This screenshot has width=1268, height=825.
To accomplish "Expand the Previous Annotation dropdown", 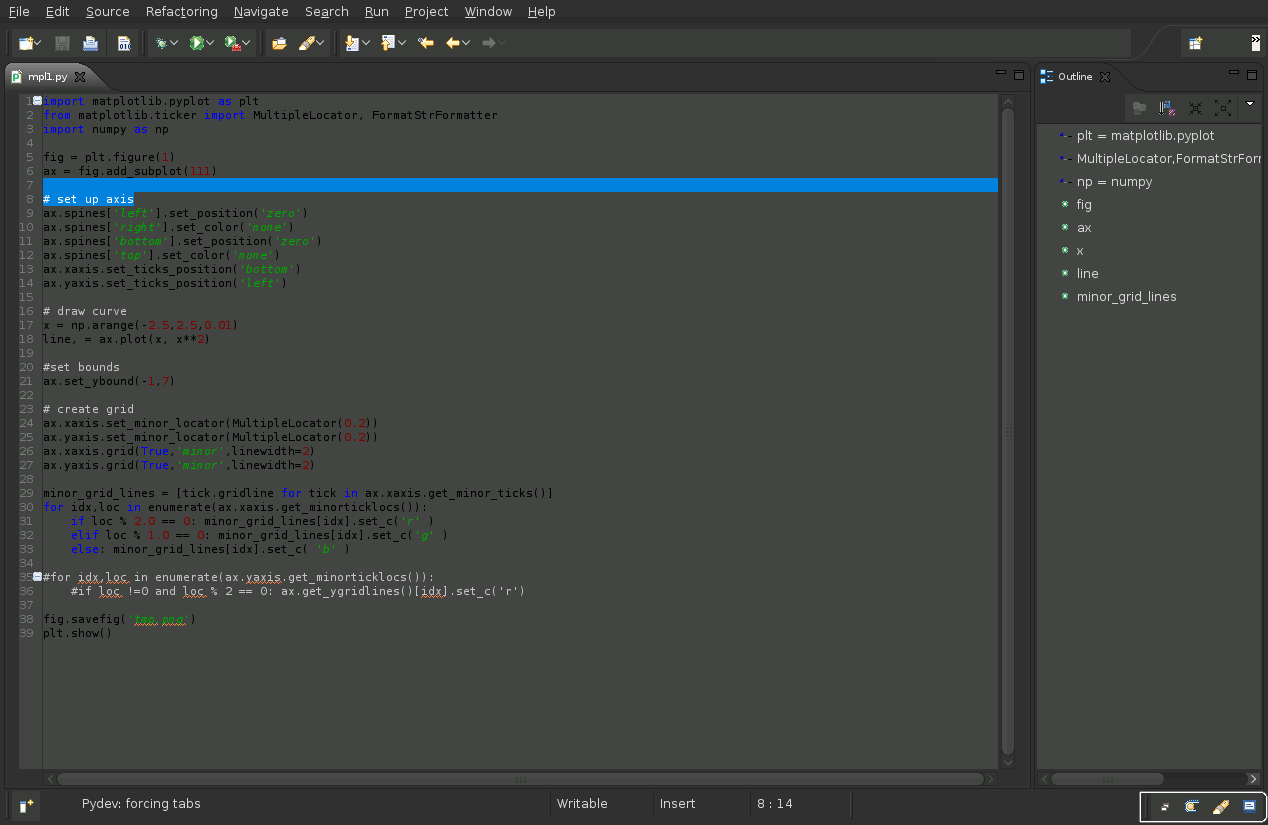I will pos(402,43).
